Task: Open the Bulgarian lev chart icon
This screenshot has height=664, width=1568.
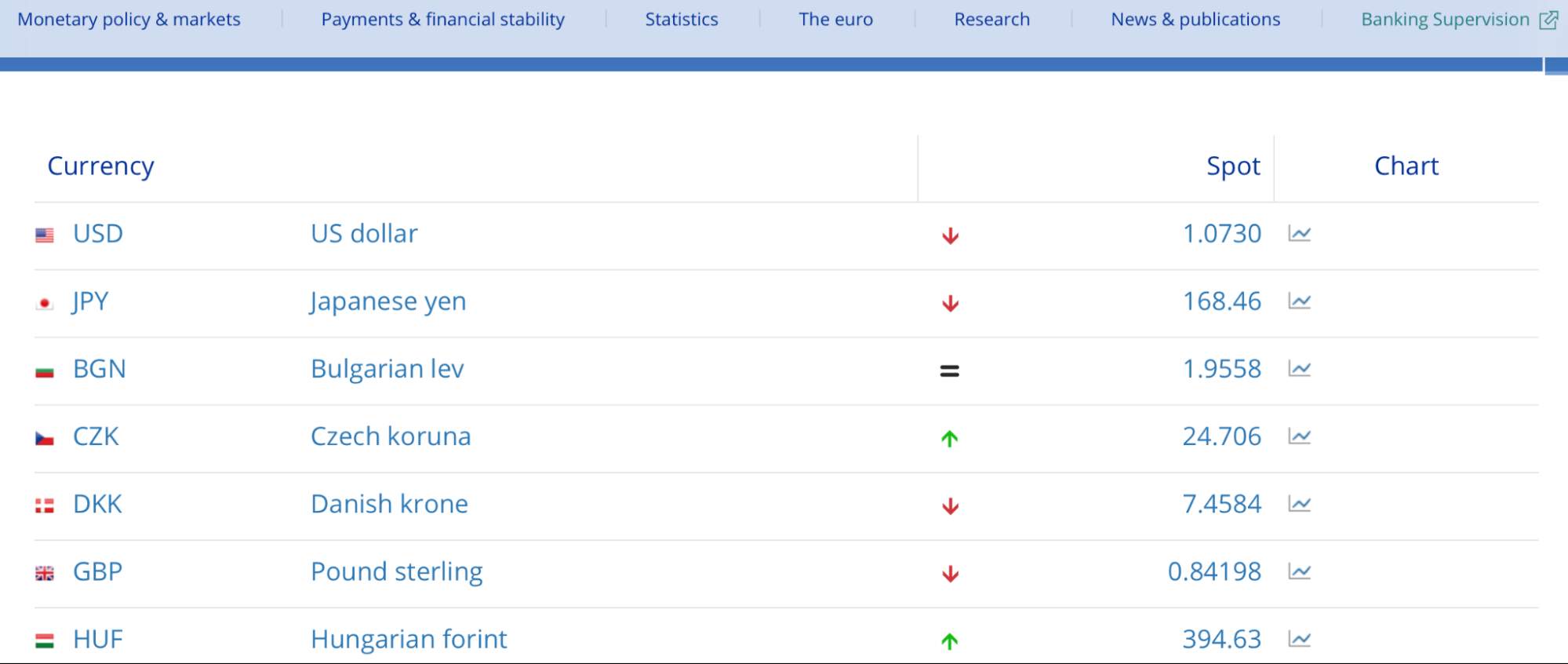Action: tap(1299, 369)
